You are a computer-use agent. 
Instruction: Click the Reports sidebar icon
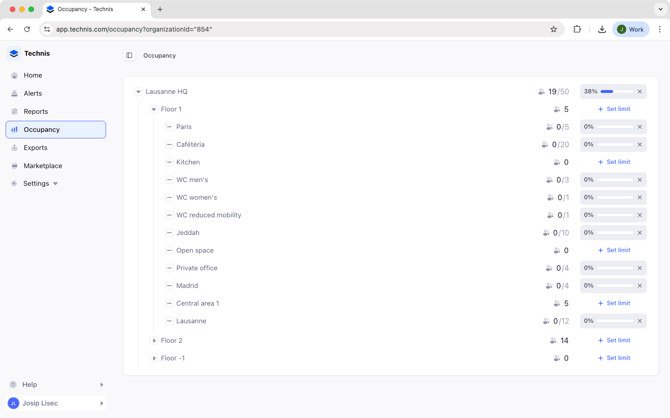(x=14, y=112)
